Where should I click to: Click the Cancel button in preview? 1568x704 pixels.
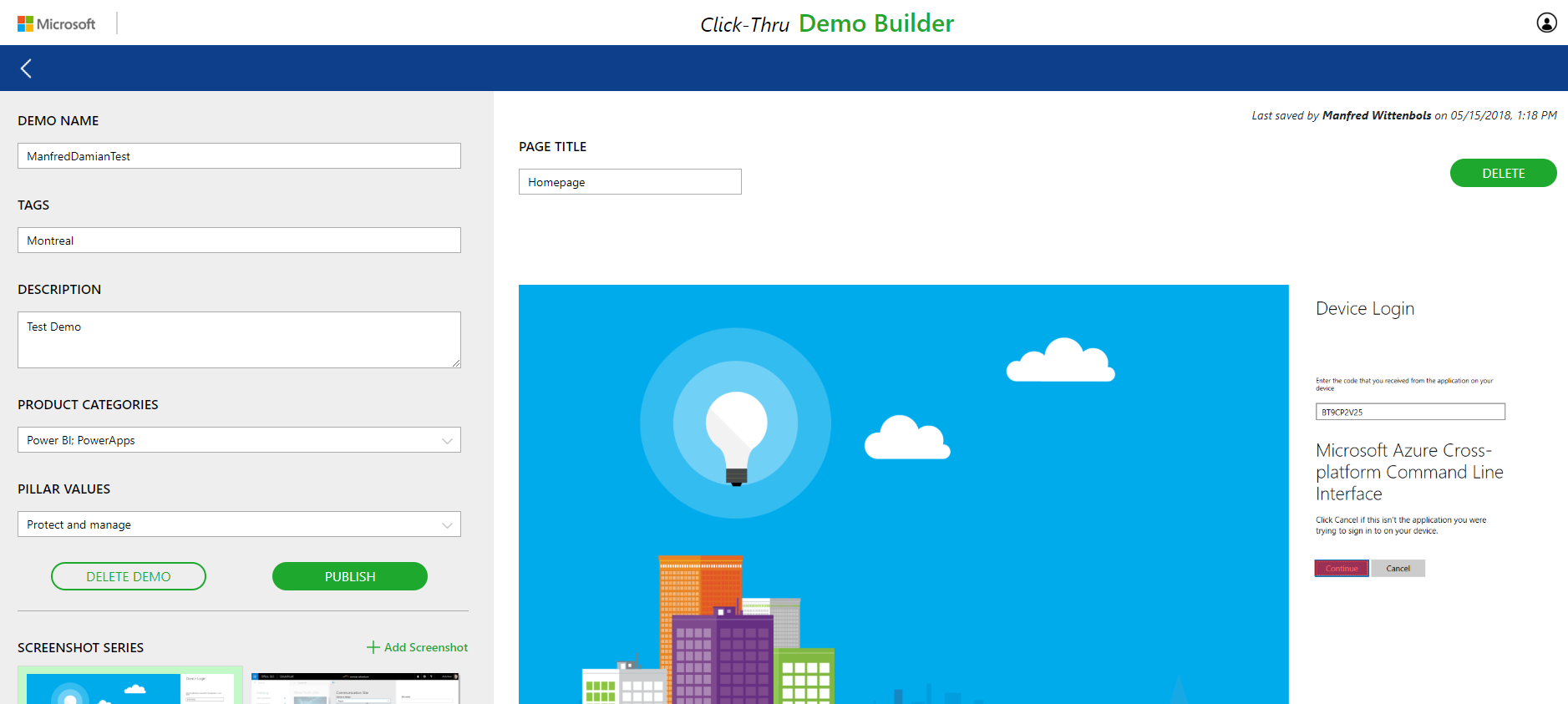point(1398,569)
